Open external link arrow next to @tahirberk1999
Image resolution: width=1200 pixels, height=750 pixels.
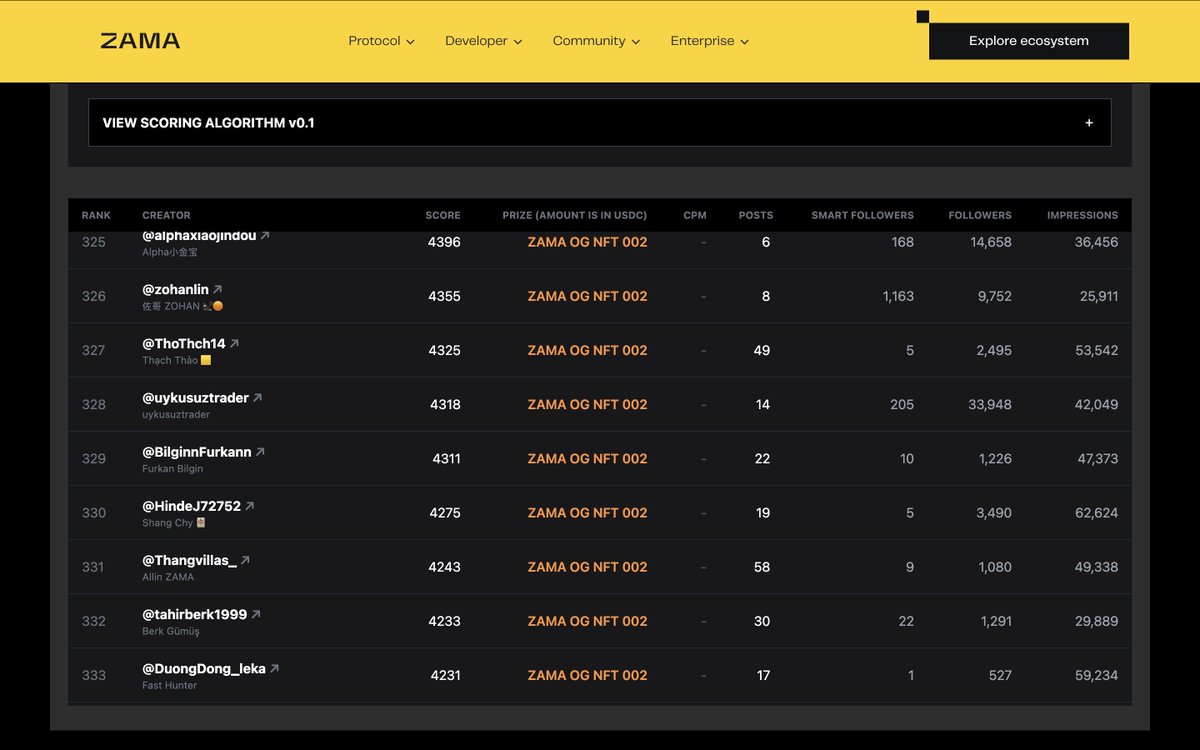(x=255, y=614)
